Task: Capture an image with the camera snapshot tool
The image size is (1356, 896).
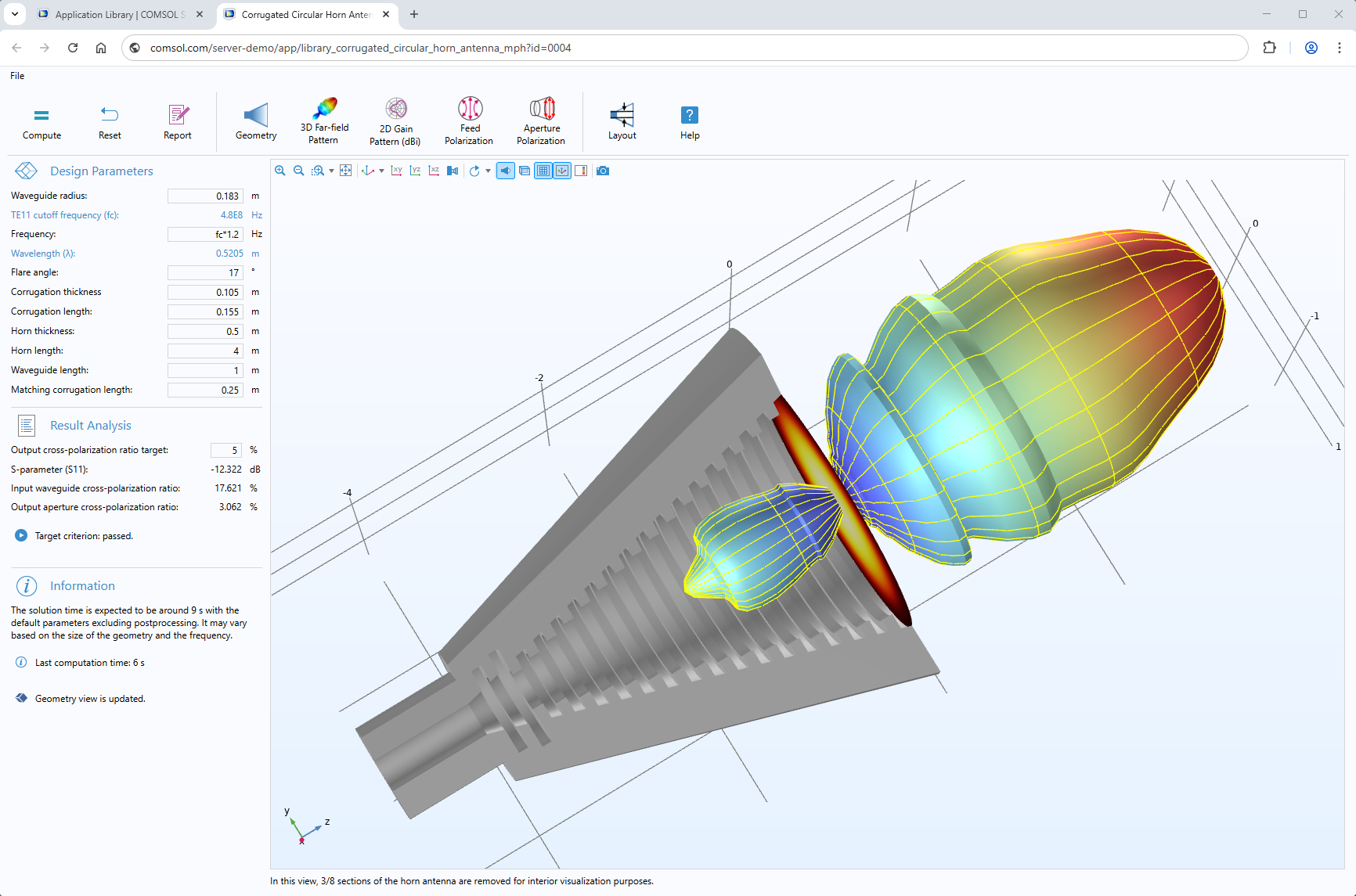Action: 603,171
